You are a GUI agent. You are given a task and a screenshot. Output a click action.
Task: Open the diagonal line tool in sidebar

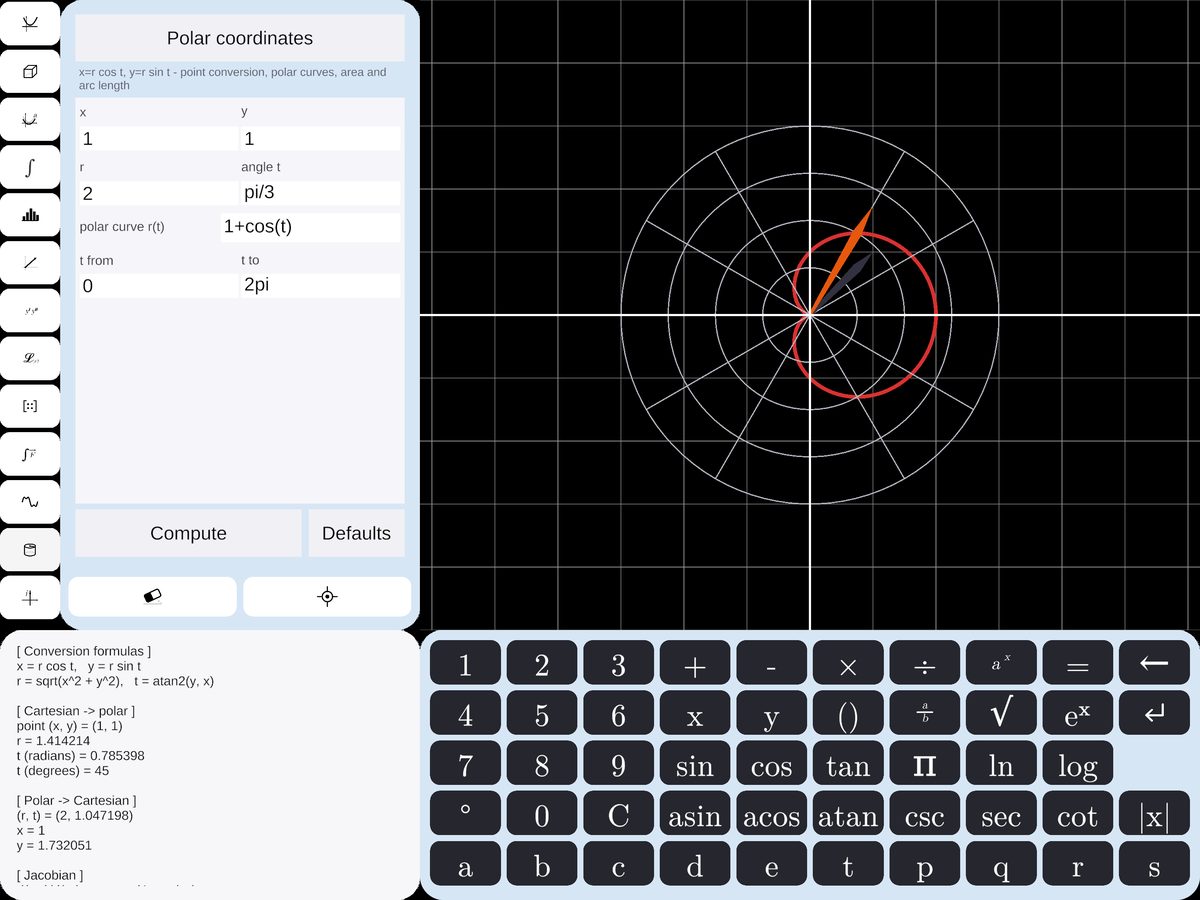pyautogui.click(x=30, y=264)
